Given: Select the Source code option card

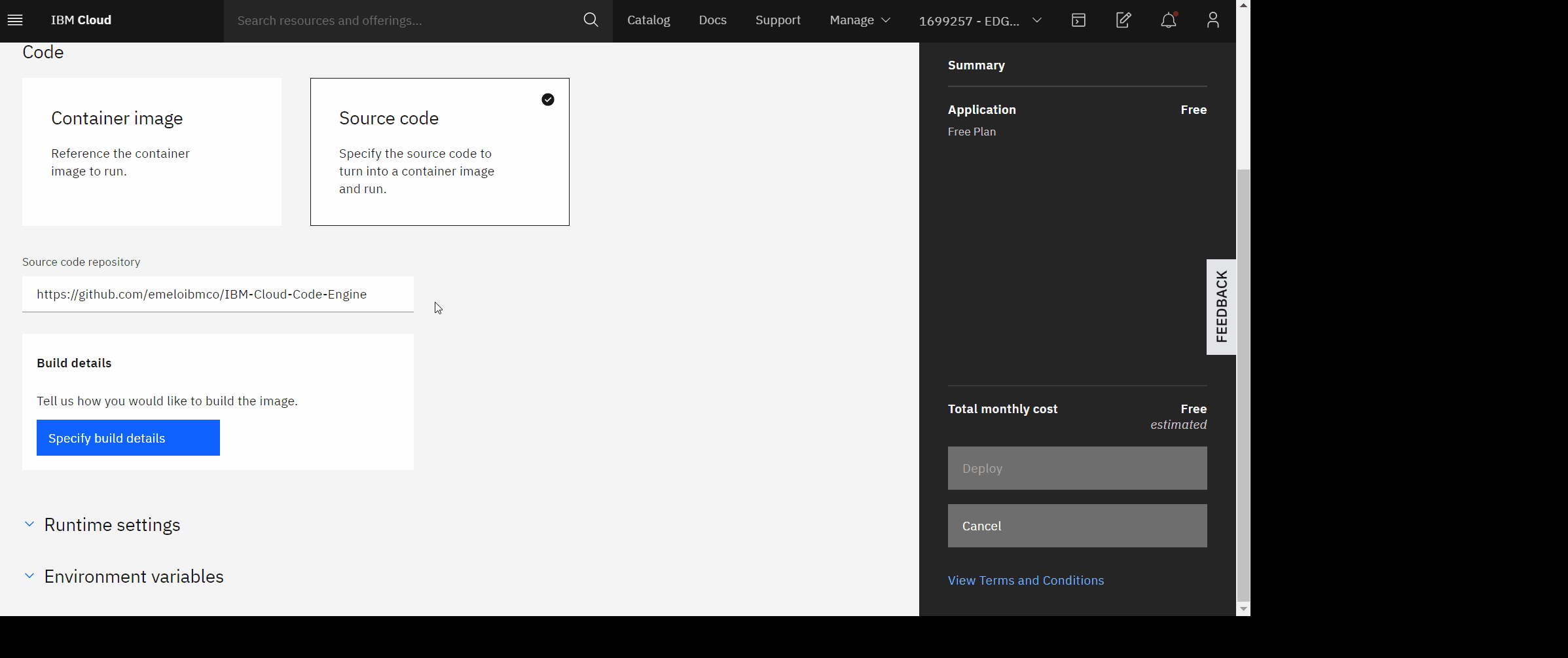Looking at the screenshot, I should click(x=440, y=152).
